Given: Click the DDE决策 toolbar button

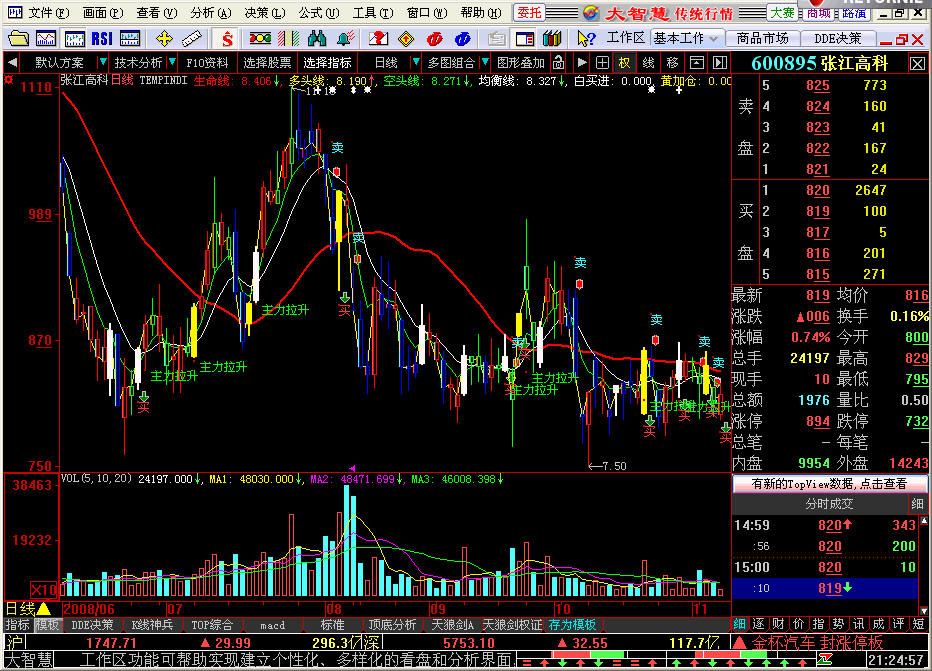Looking at the screenshot, I should (837, 39).
